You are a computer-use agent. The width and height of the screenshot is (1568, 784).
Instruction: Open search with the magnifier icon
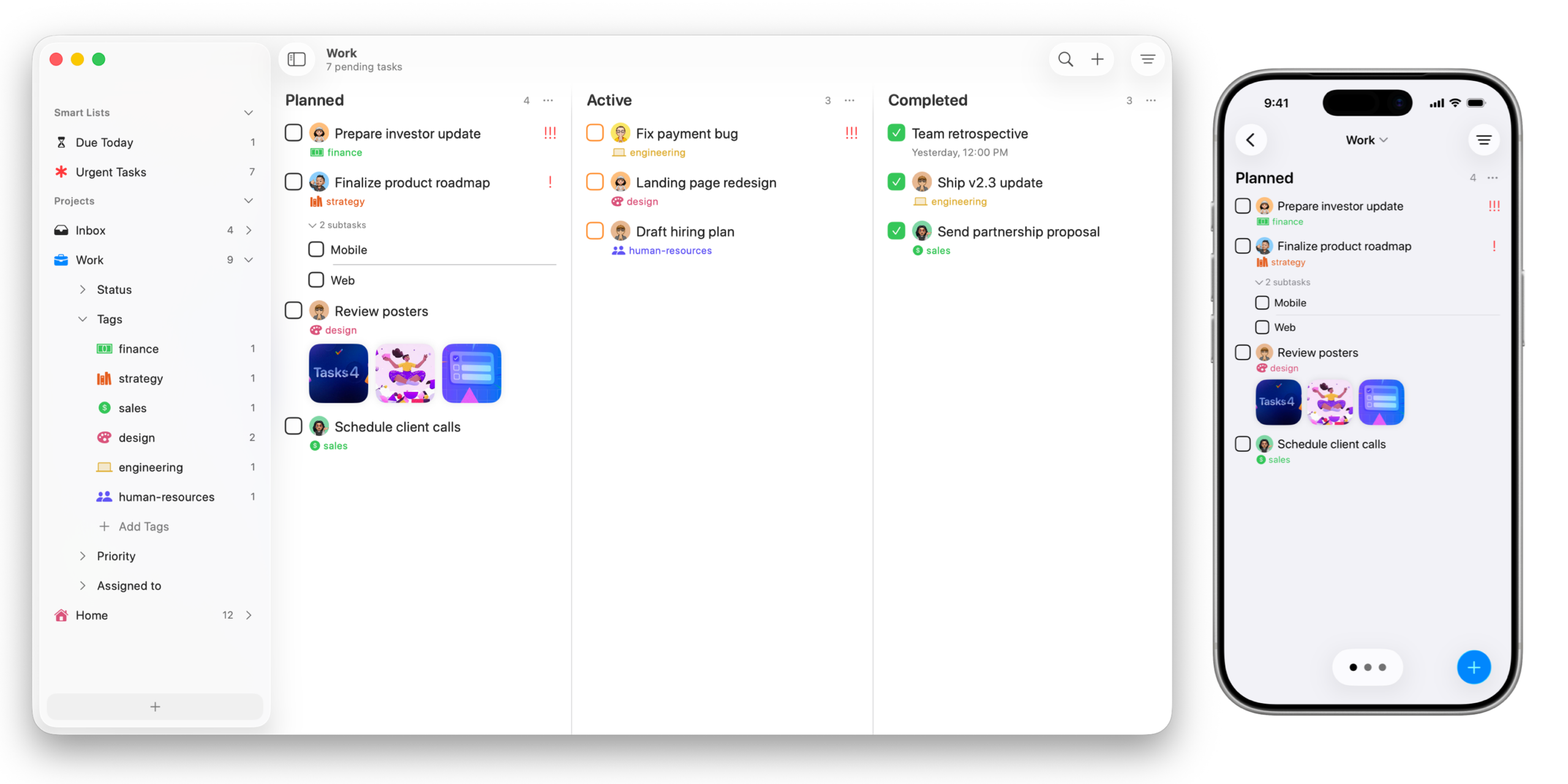click(1066, 59)
